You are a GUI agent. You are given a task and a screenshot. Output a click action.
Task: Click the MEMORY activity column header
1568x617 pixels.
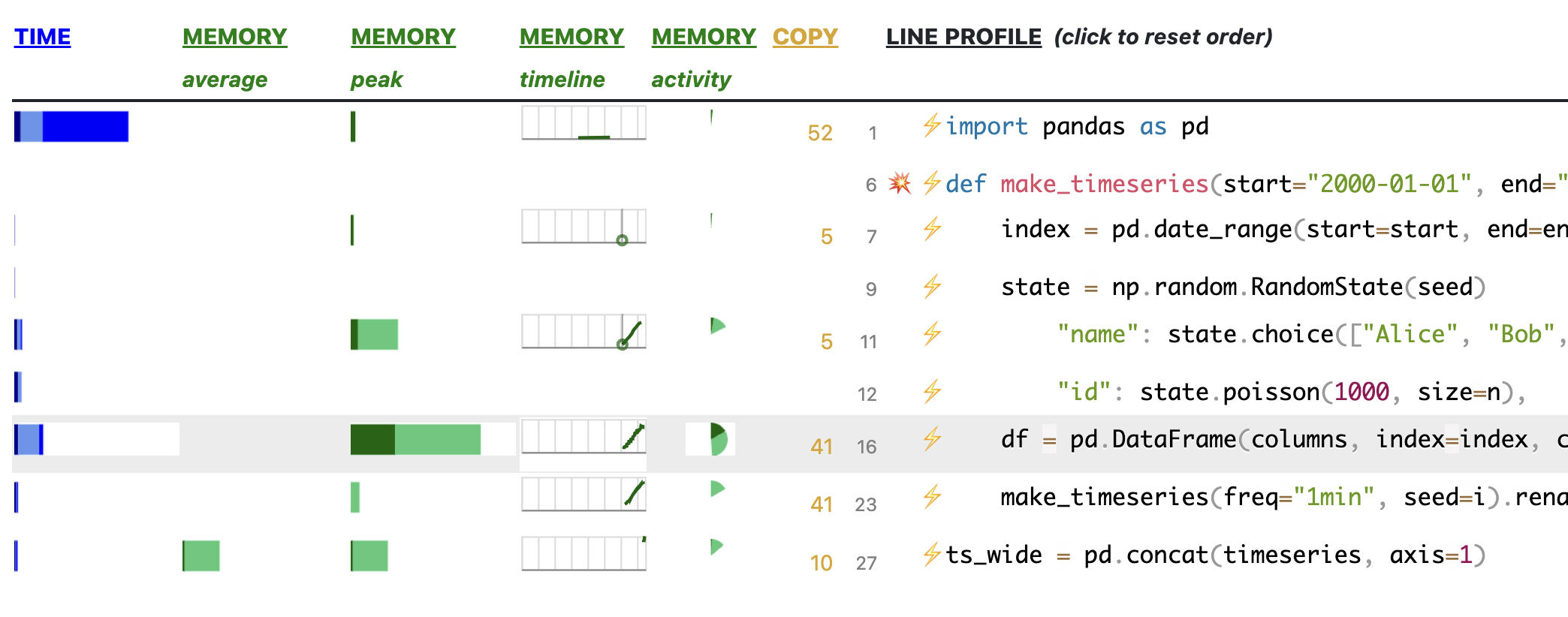pos(703,36)
